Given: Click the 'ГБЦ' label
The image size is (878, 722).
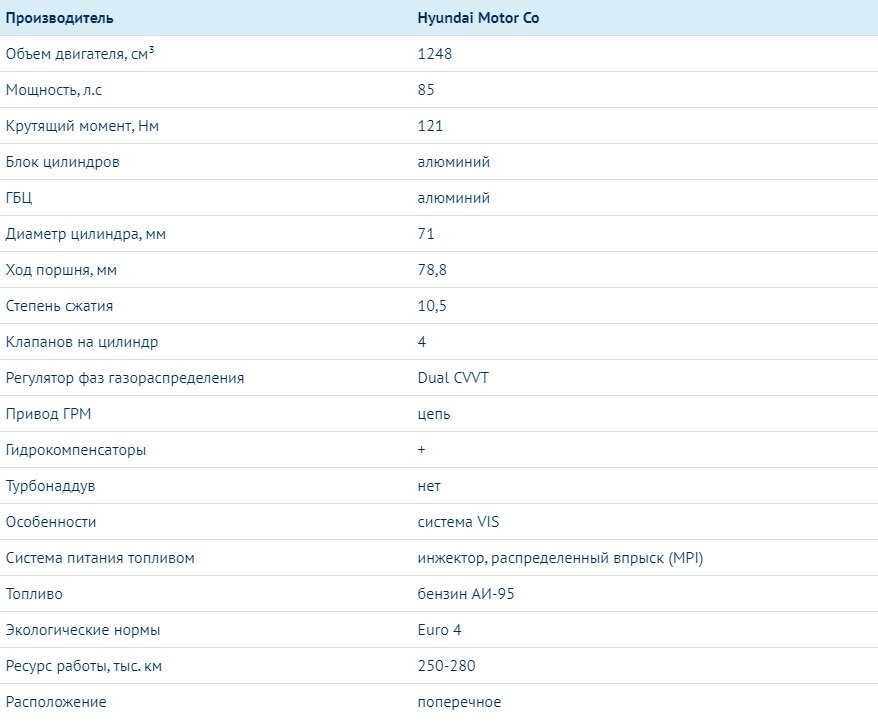Looking at the screenshot, I should click(19, 198).
